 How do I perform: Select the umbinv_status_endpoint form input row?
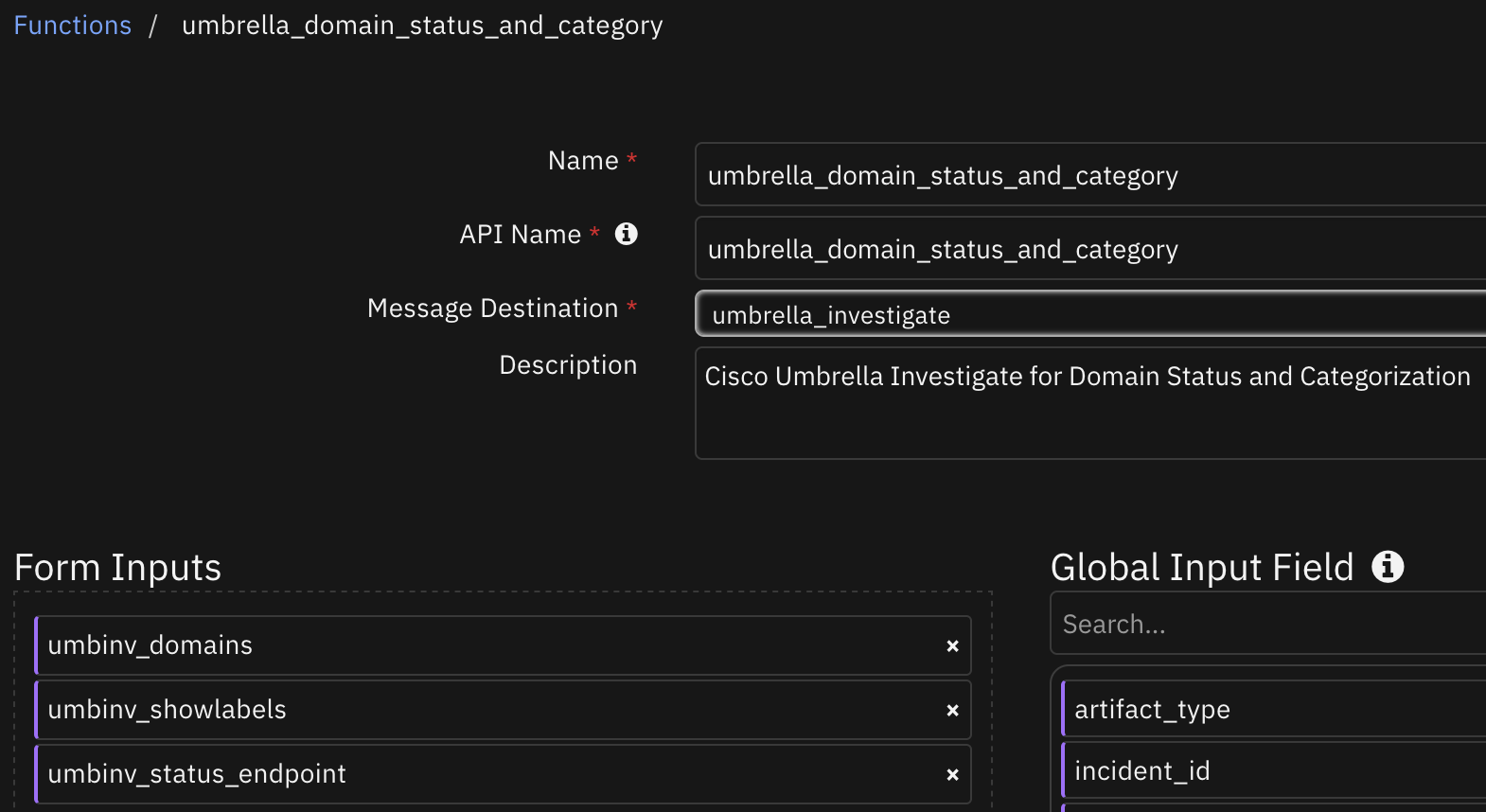tap(503, 774)
